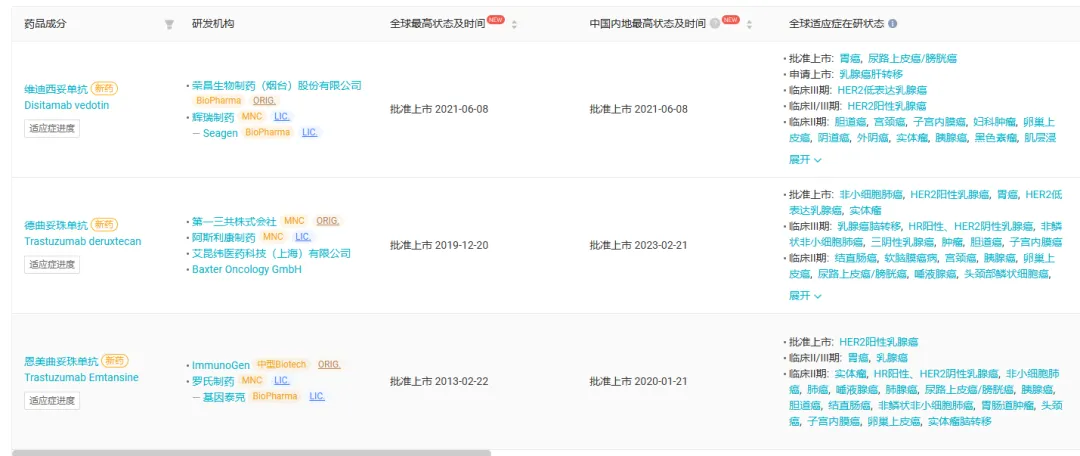Click the filter icon in 药品成分 column
This screenshot has width=1080, height=456.
point(169,24)
